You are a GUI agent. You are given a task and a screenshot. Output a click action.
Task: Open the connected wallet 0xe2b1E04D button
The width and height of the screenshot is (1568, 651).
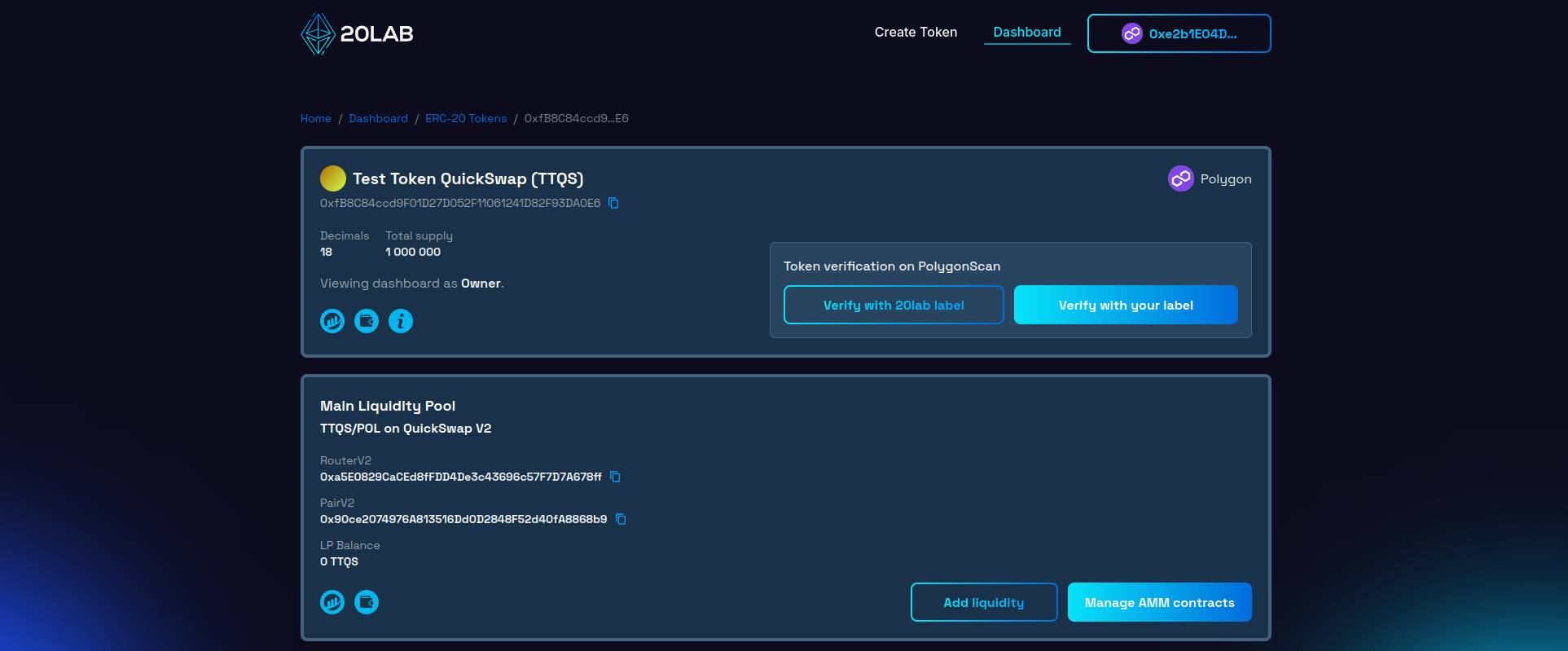pos(1179,33)
